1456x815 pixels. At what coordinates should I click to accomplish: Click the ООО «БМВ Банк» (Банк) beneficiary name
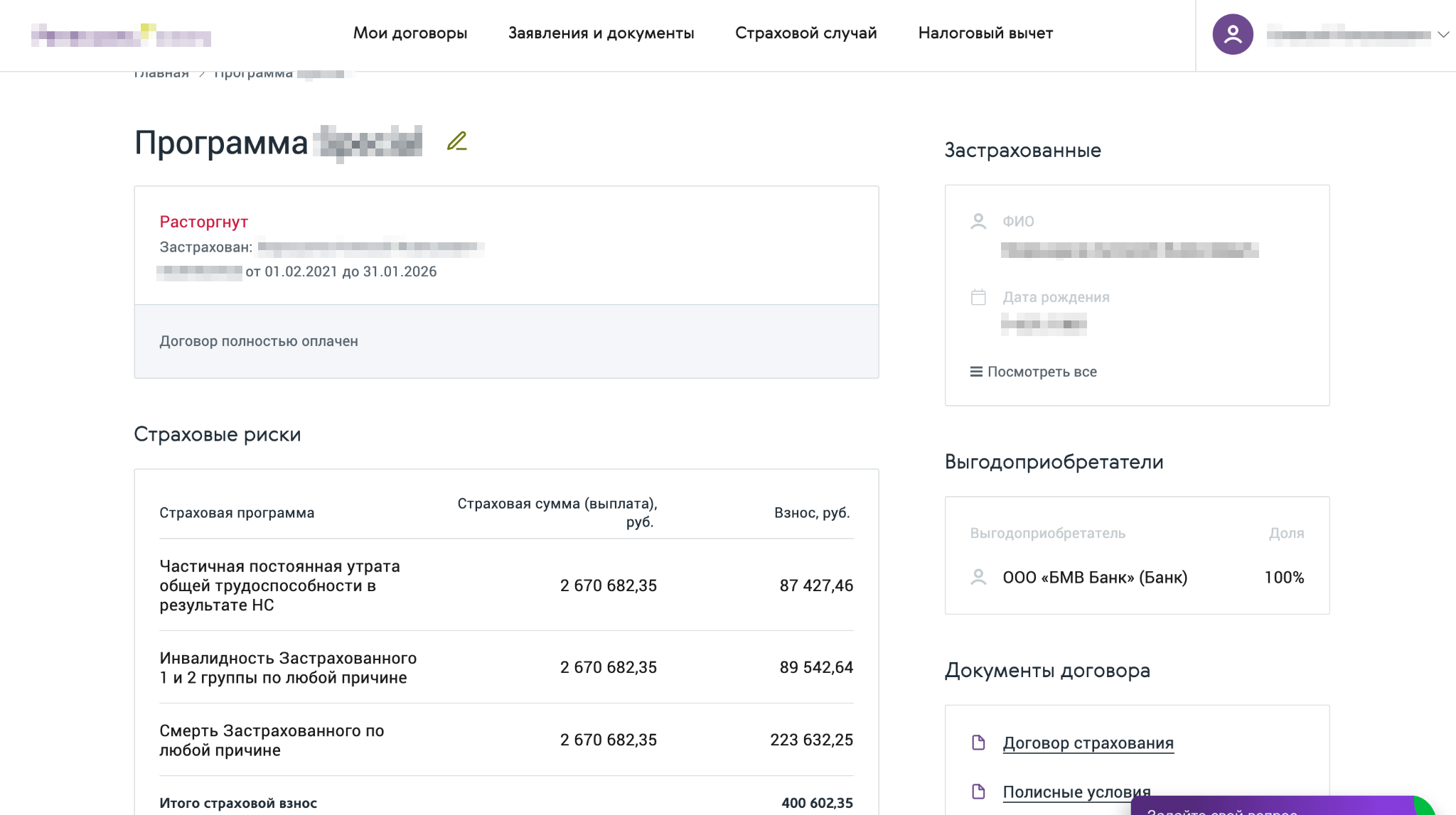click(1095, 578)
